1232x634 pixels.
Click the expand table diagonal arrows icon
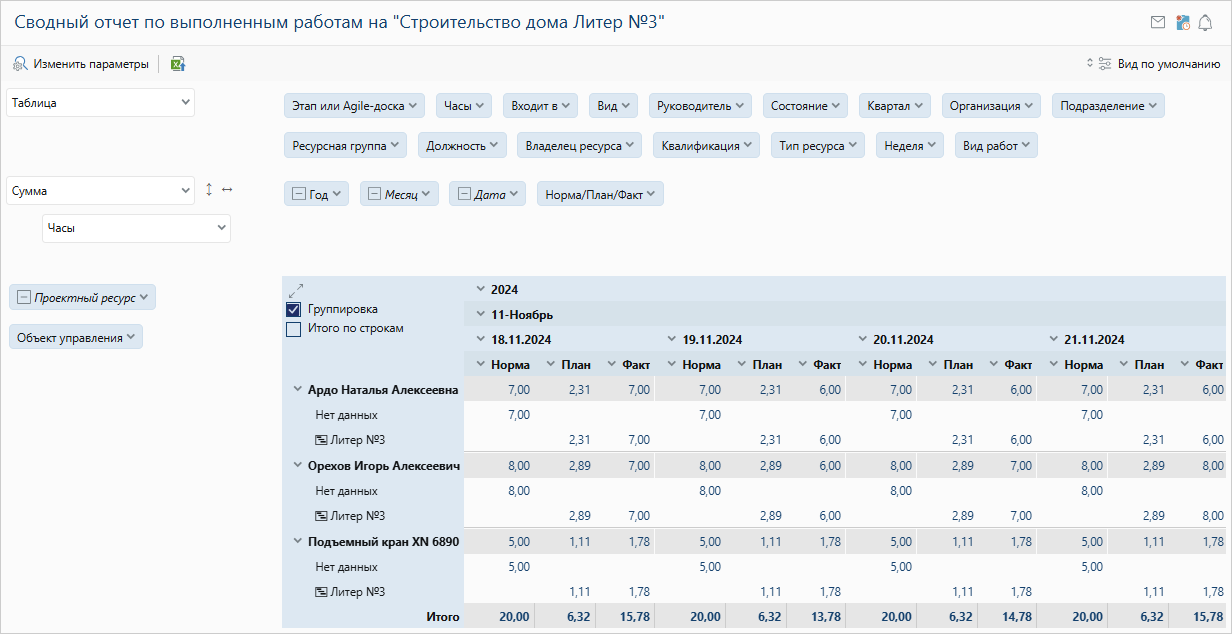pyautogui.click(x=295, y=291)
